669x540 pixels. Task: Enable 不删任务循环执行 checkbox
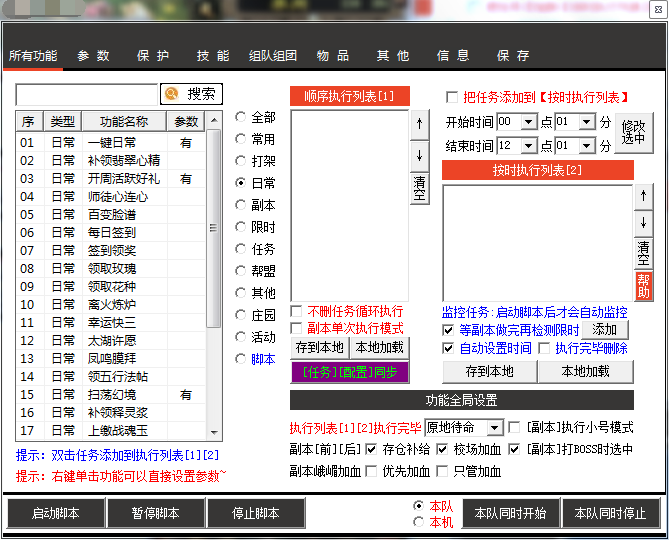296,311
